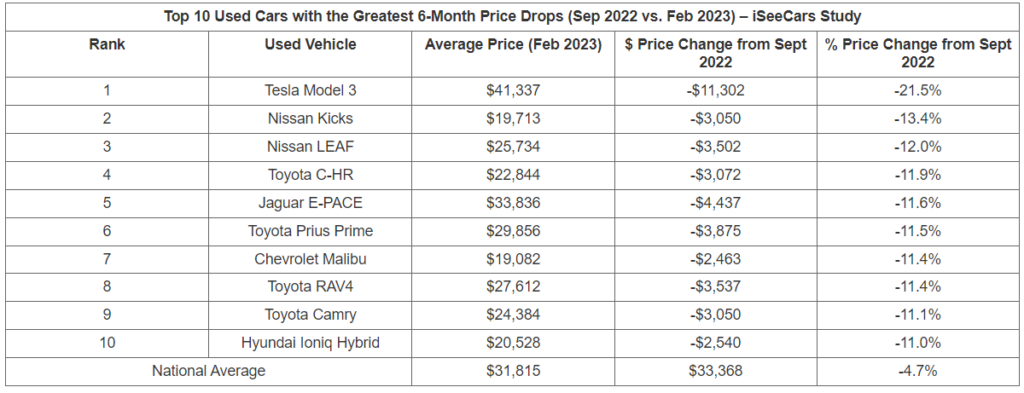Click the Hyundai Ioniq Hybrid entry

tap(310, 342)
